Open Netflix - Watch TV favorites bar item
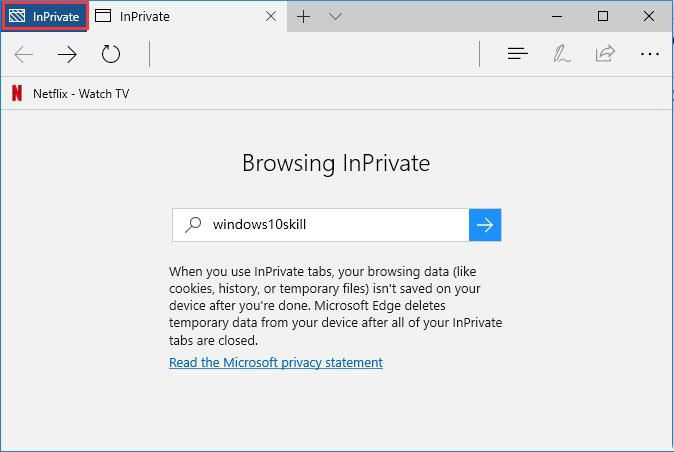674x452 pixels. pyautogui.click(x=70, y=93)
